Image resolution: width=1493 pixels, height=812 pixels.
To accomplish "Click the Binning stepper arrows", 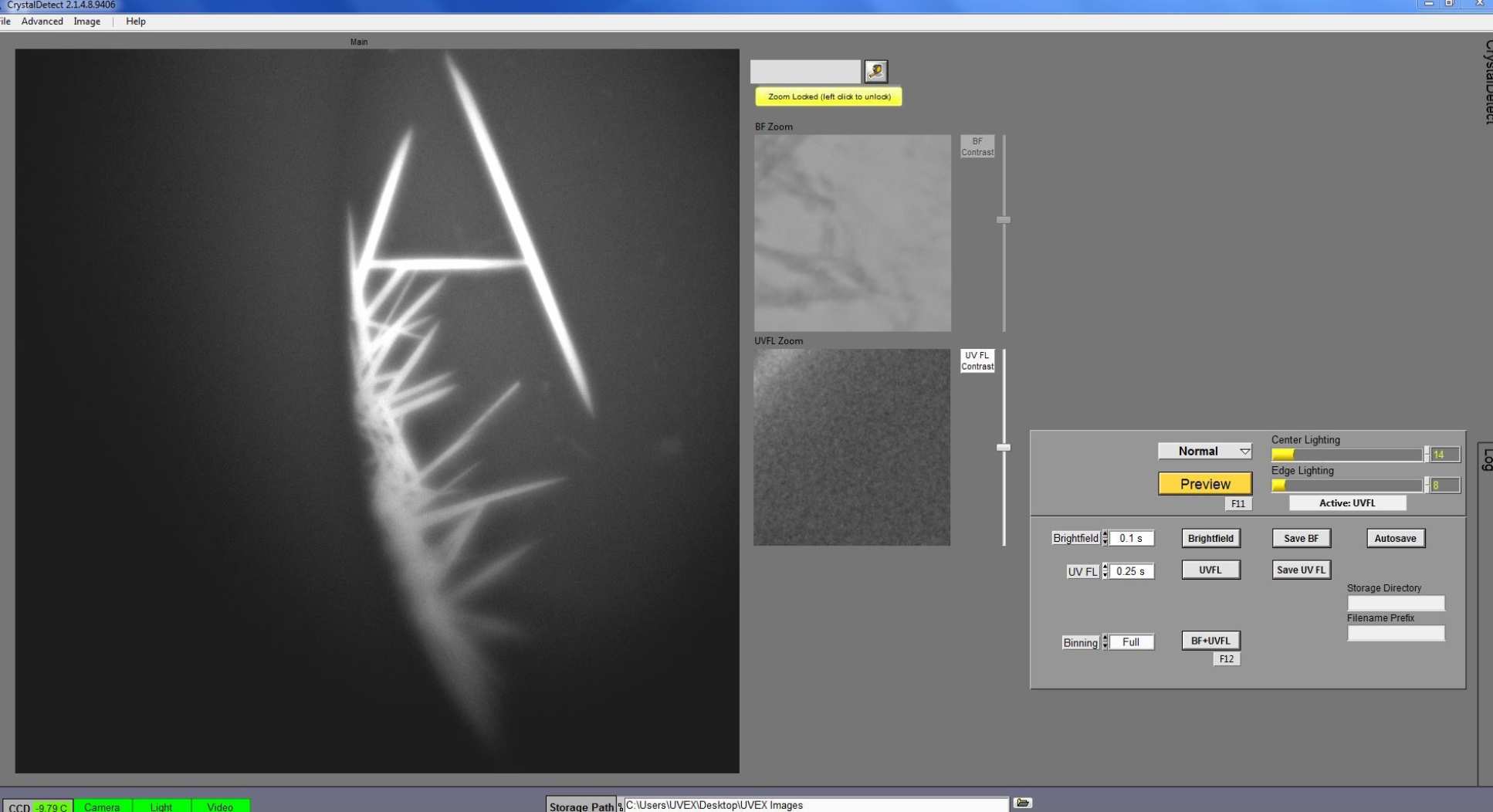I will 1105,642.
